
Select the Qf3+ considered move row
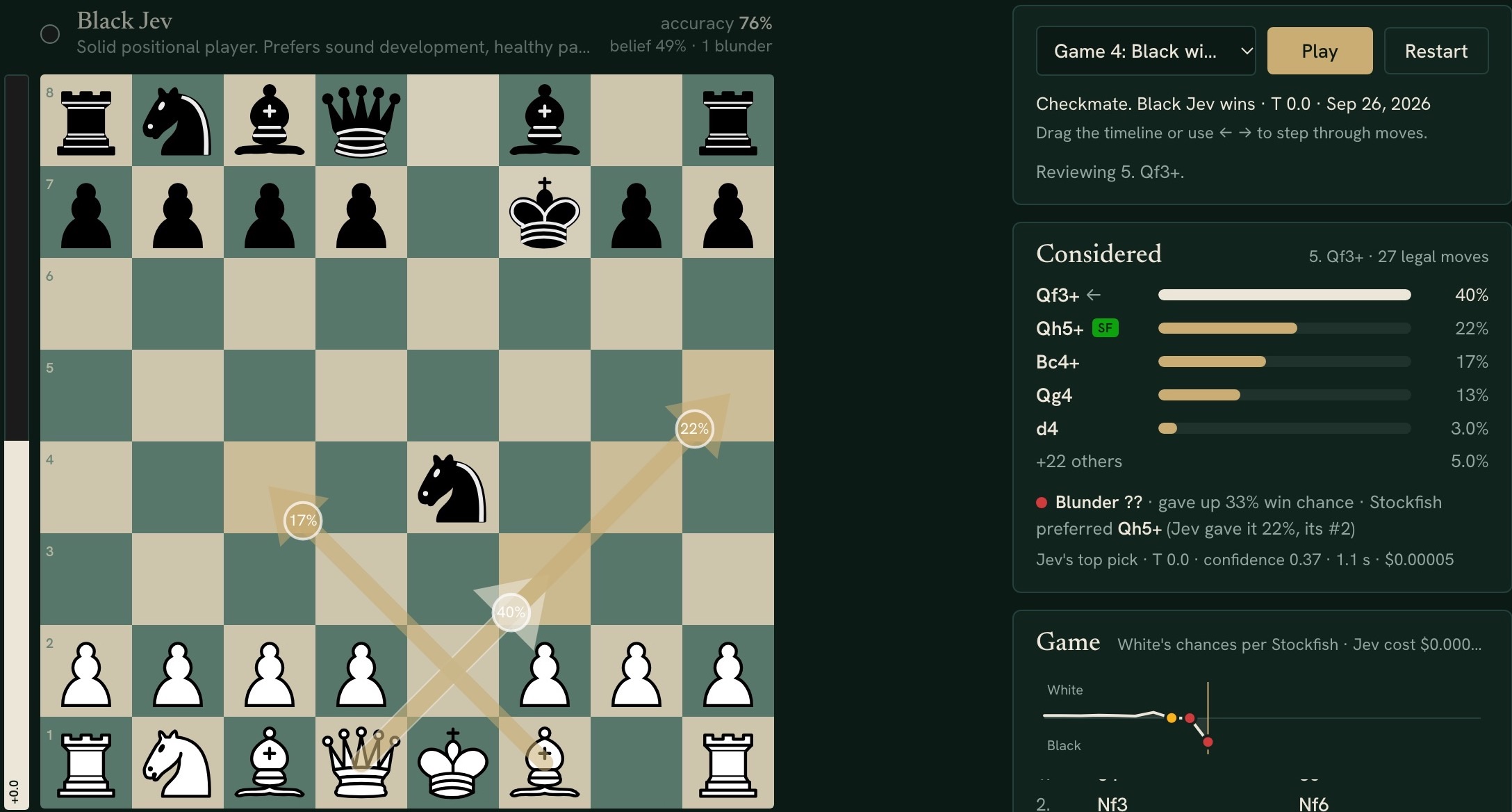pos(1262,295)
